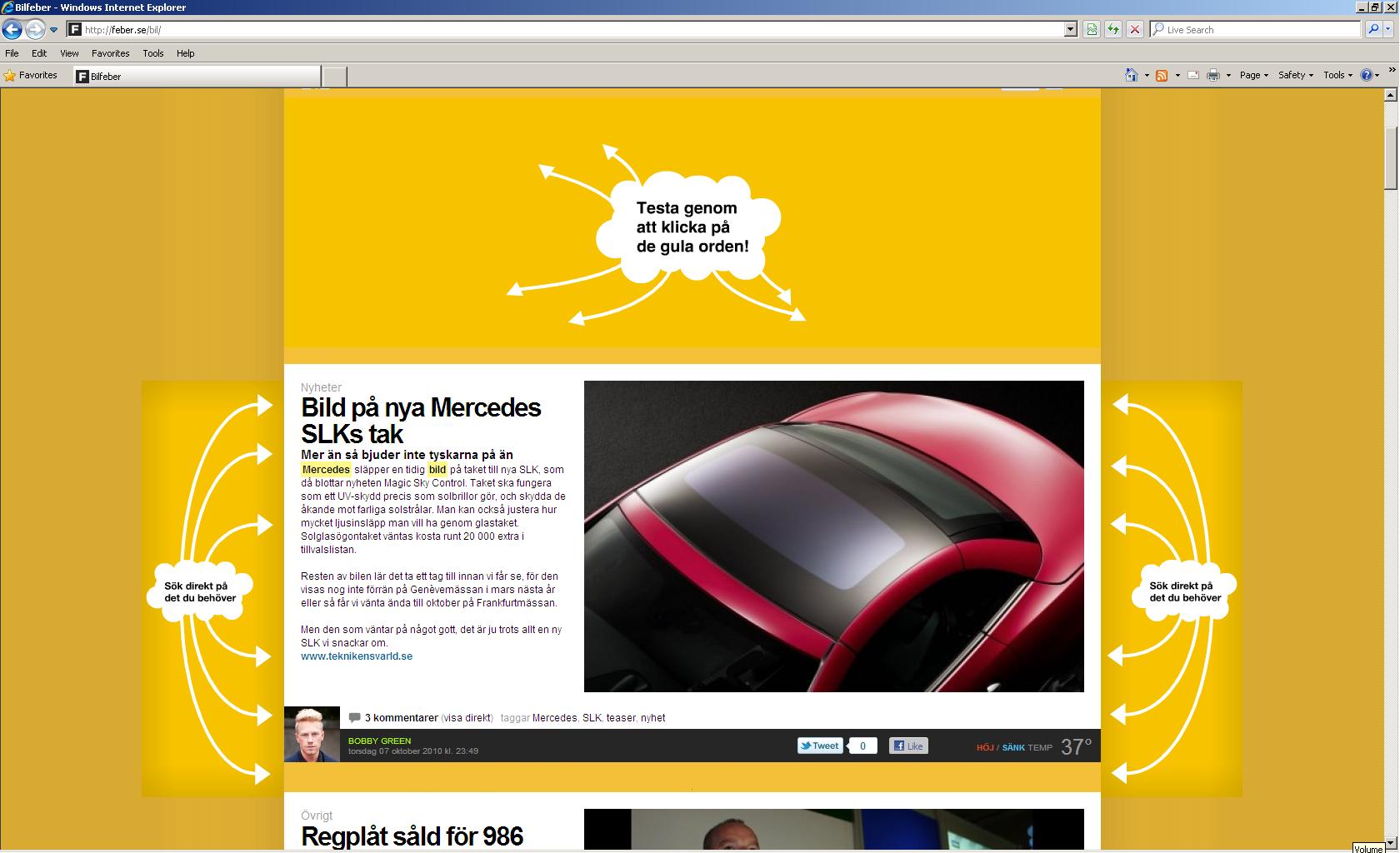The image size is (1400, 853).
Task: Open headline Regplåt såld för 986
Action: [412, 836]
